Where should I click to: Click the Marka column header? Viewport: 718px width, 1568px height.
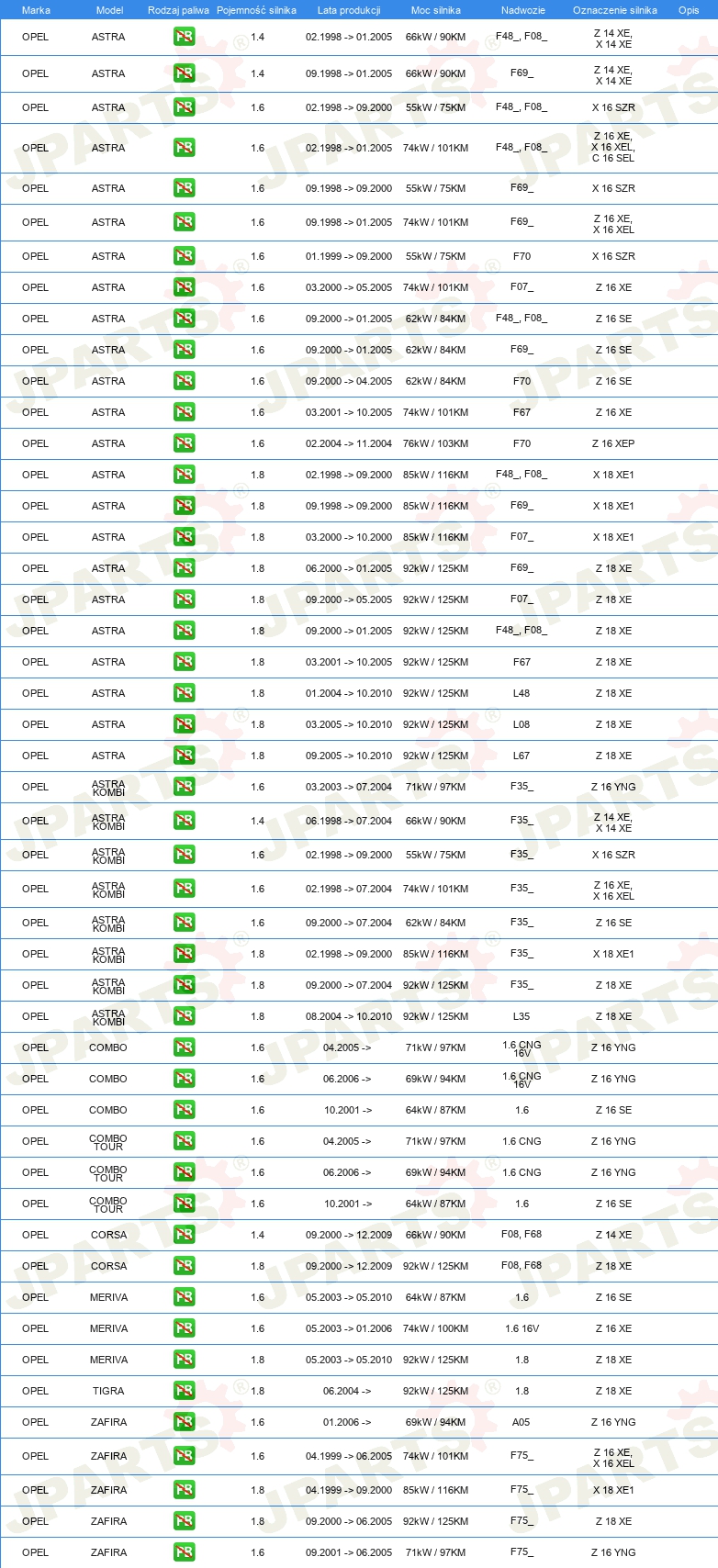[x=36, y=10]
